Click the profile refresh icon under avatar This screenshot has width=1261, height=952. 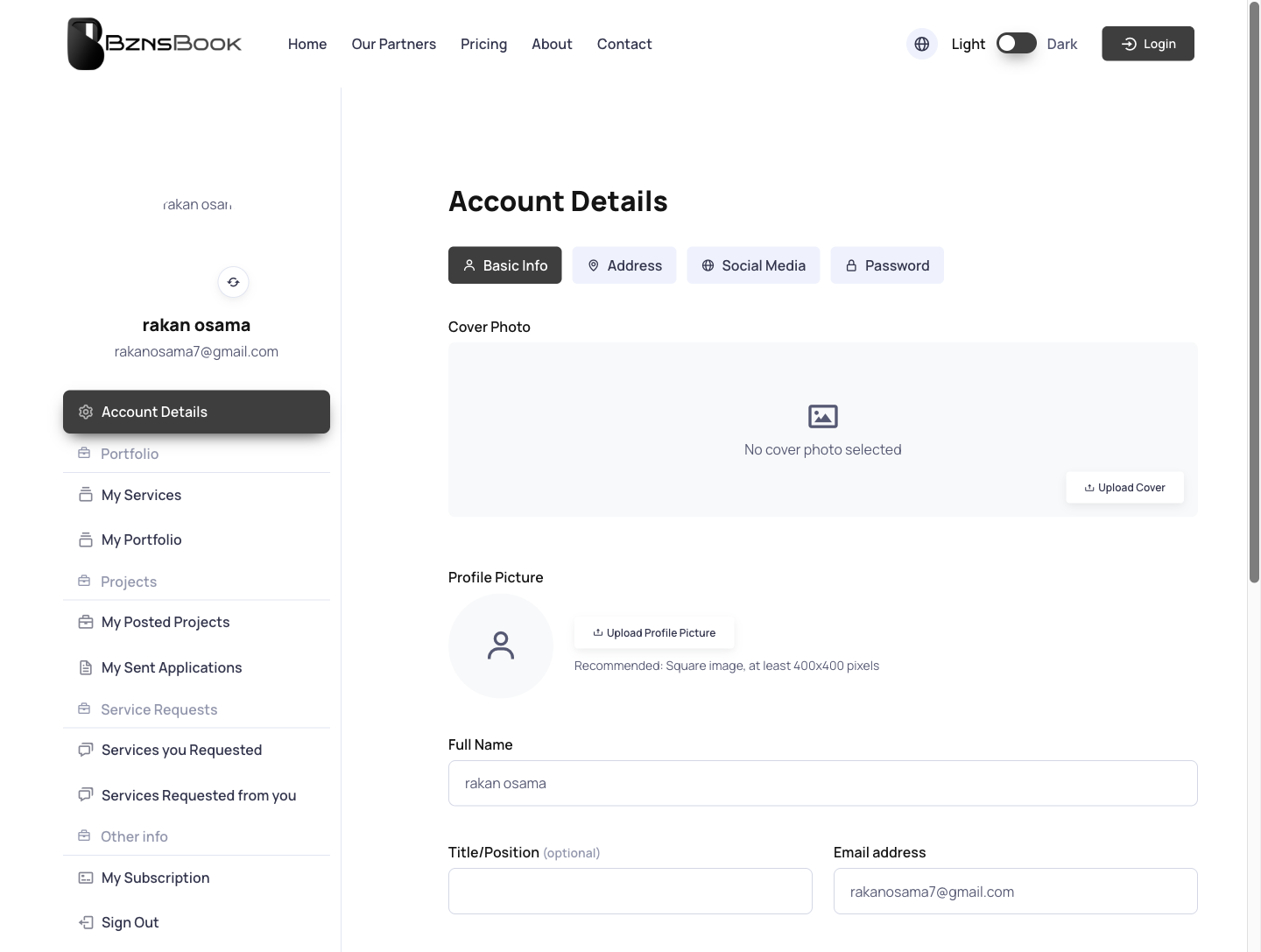(x=233, y=282)
